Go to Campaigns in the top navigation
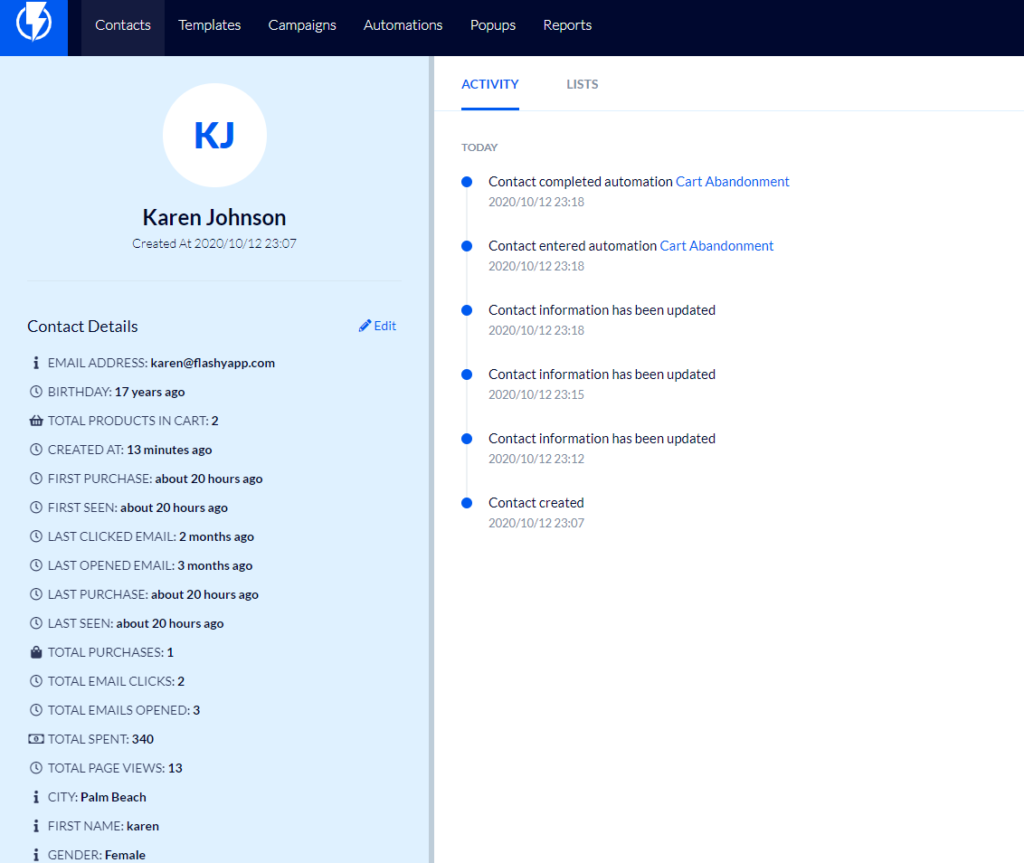Screen dimensions: 1024x863 (x=302, y=25)
